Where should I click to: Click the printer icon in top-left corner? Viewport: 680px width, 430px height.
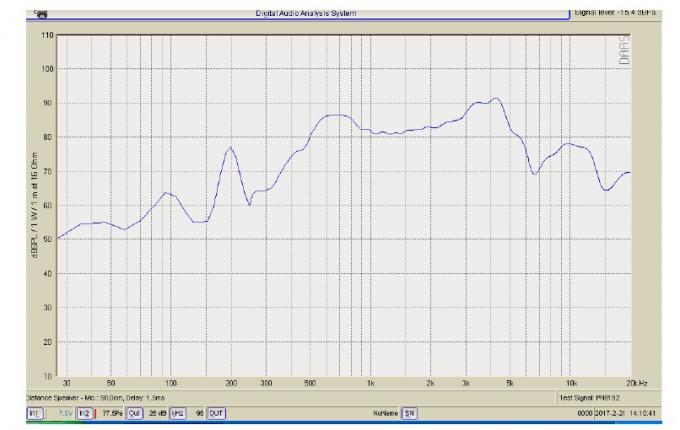coord(43,15)
